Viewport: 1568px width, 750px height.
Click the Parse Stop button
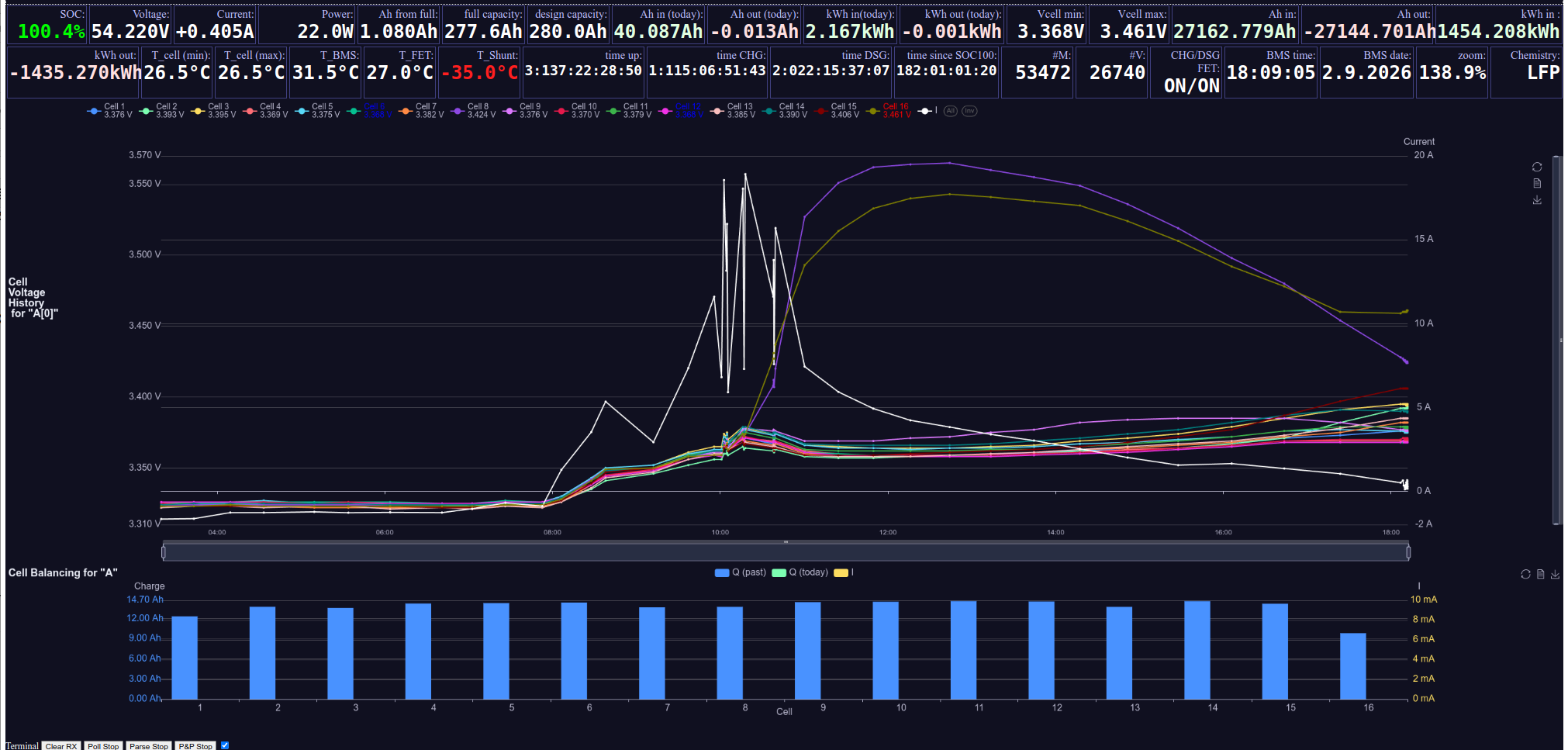click(149, 746)
